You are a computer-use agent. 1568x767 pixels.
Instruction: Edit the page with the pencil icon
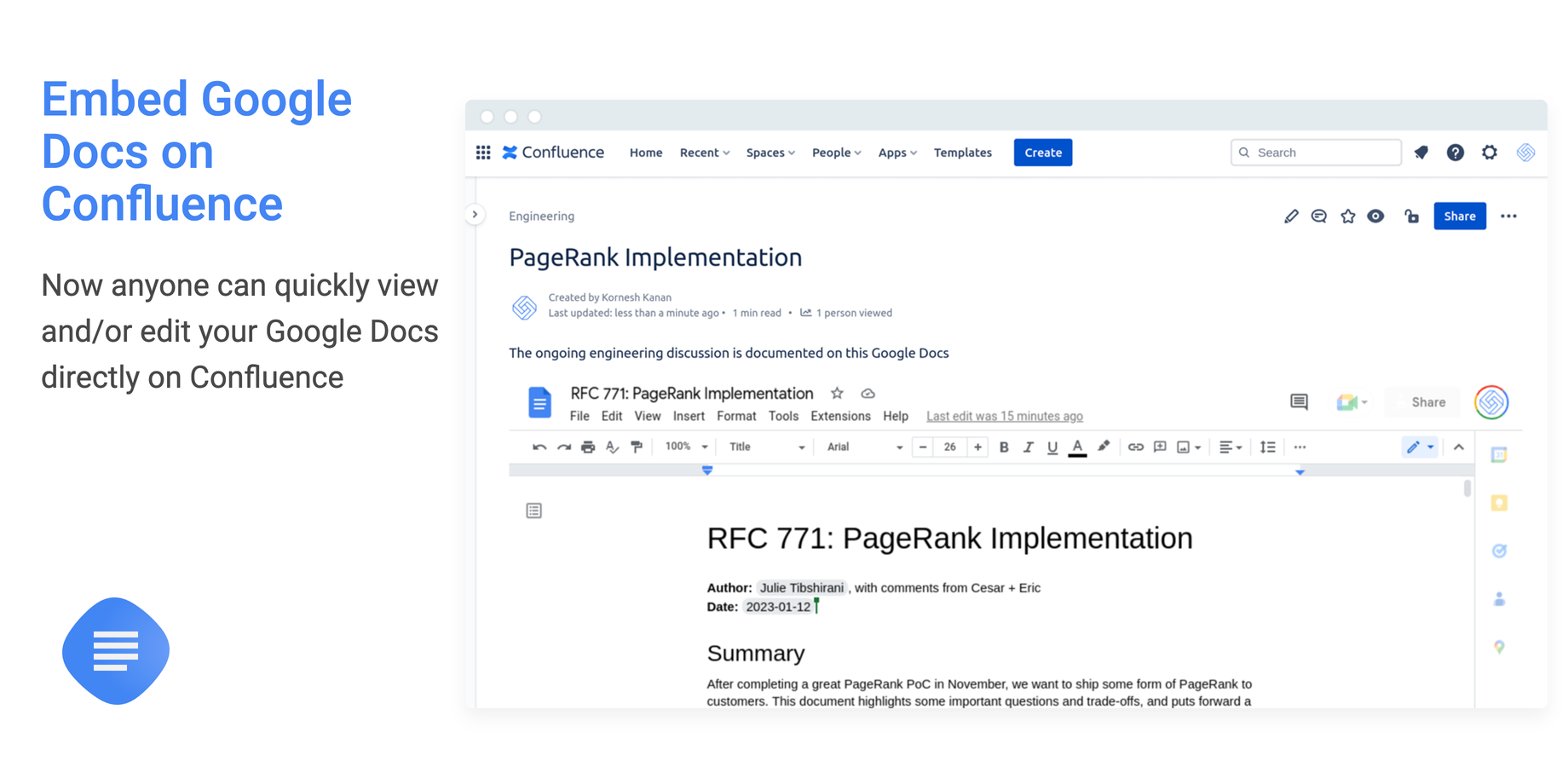pyautogui.click(x=1291, y=216)
